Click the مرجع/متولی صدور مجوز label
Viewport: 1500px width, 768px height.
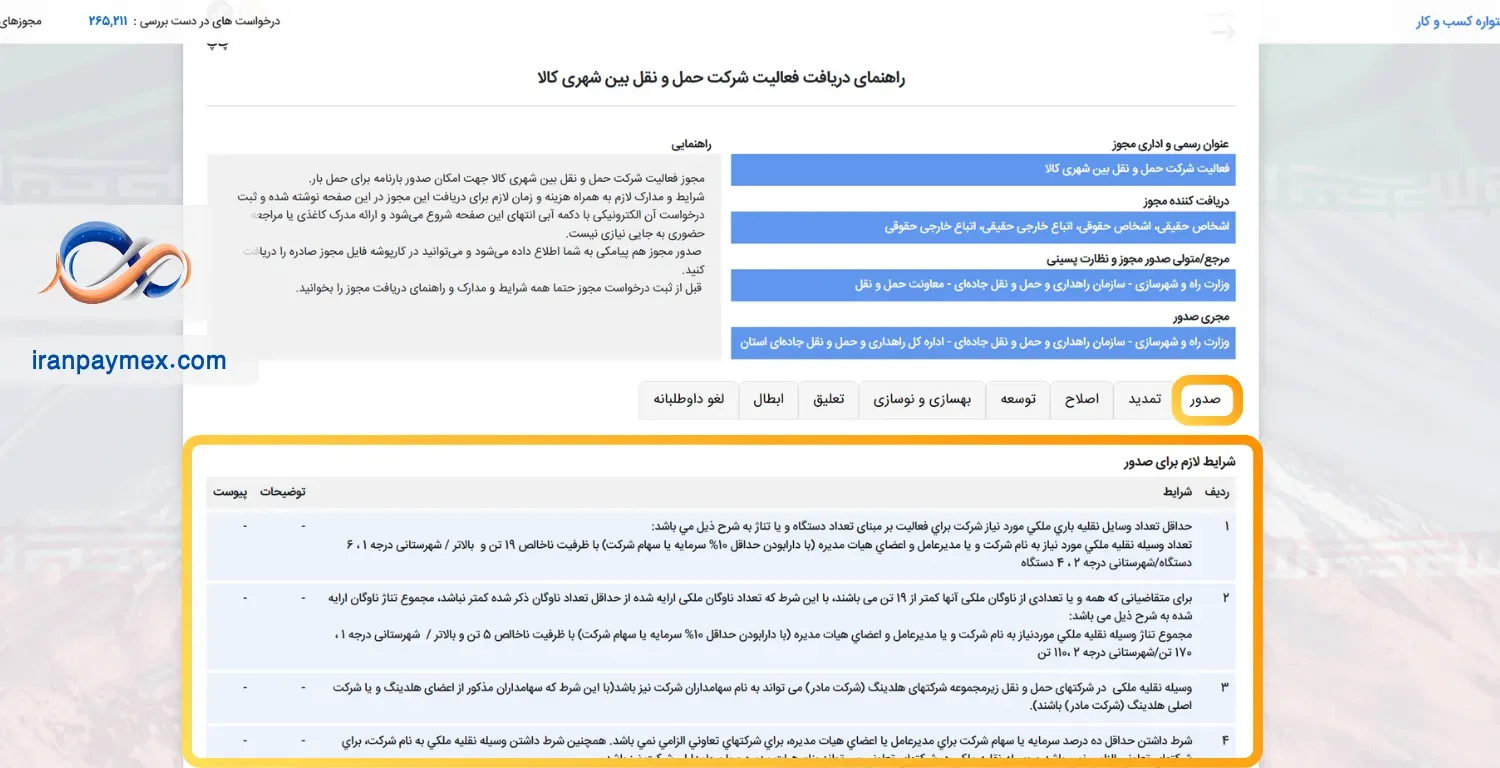(1138, 259)
